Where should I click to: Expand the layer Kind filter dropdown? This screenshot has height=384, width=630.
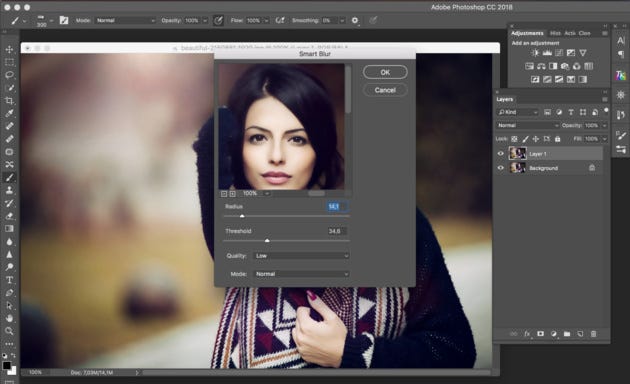point(518,112)
